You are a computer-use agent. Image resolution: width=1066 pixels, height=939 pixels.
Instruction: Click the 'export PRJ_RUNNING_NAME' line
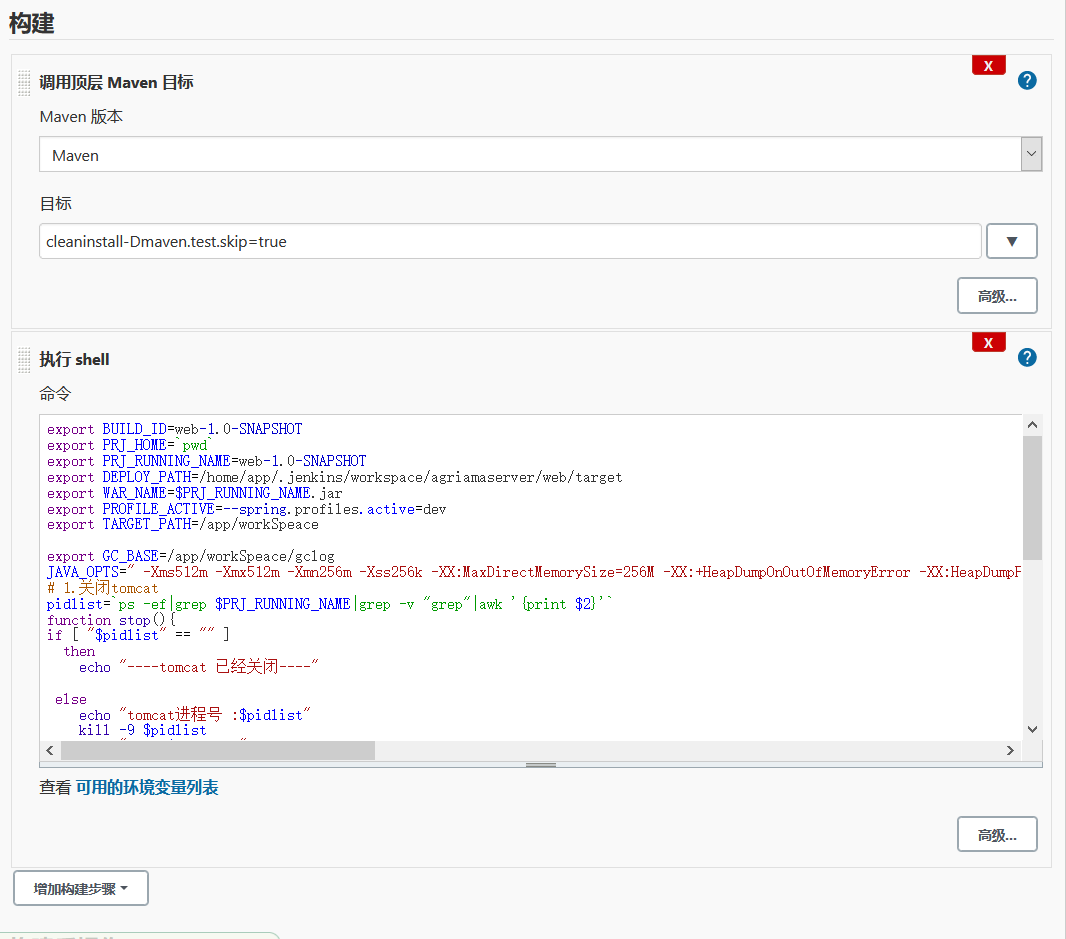click(x=207, y=461)
